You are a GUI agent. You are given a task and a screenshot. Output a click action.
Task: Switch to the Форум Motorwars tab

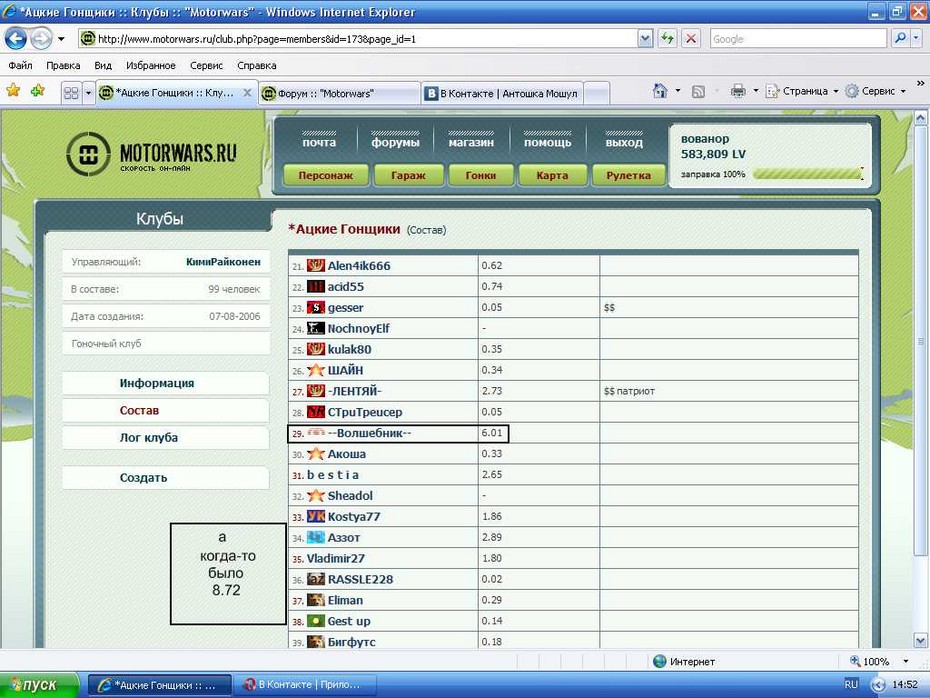click(339, 93)
